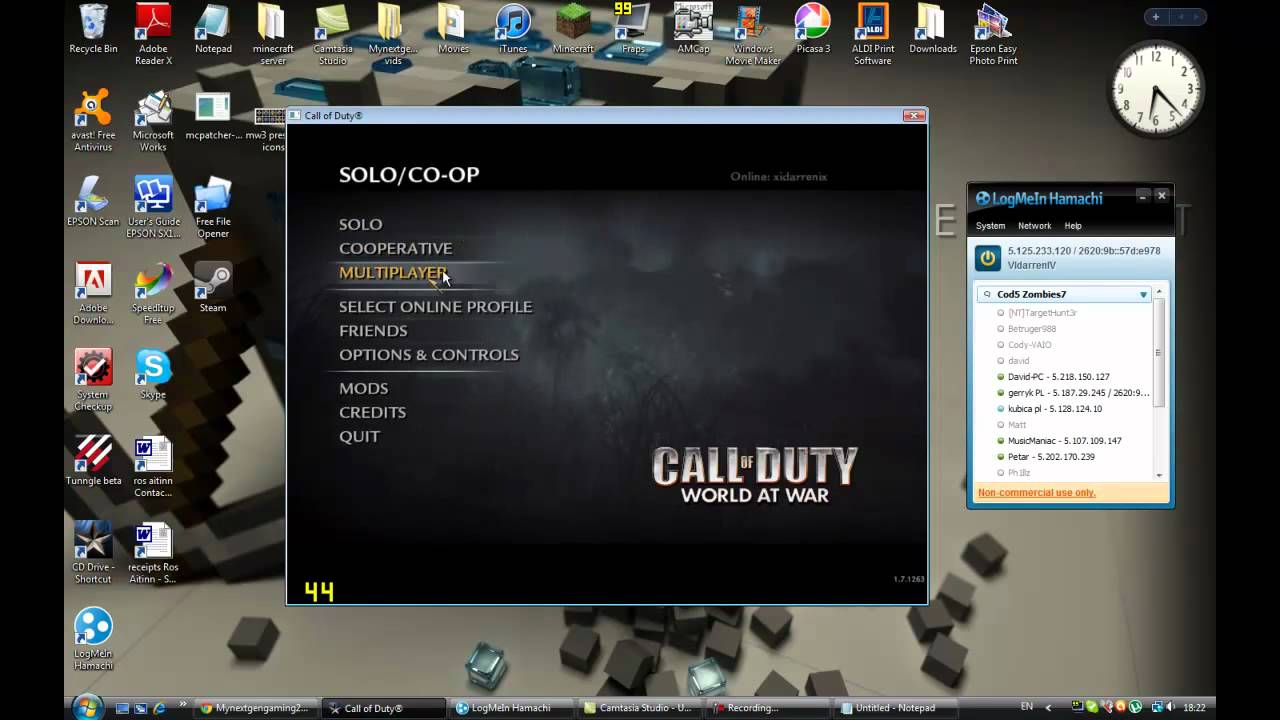Click the analog clock desktop gadget
The image size is (1280, 720).
pos(1155,90)
